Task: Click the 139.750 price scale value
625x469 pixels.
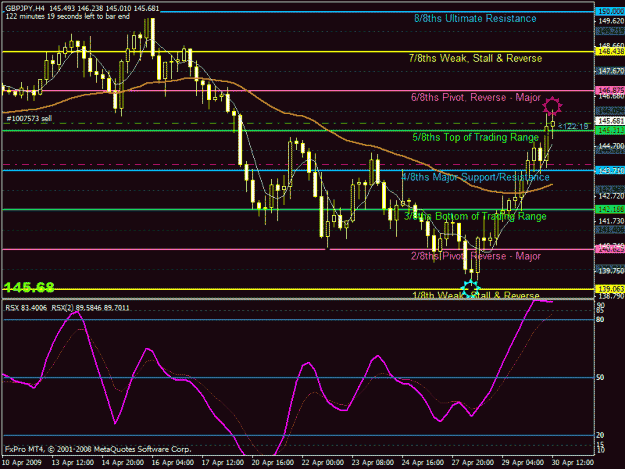Action: click(x=611, y=271)
